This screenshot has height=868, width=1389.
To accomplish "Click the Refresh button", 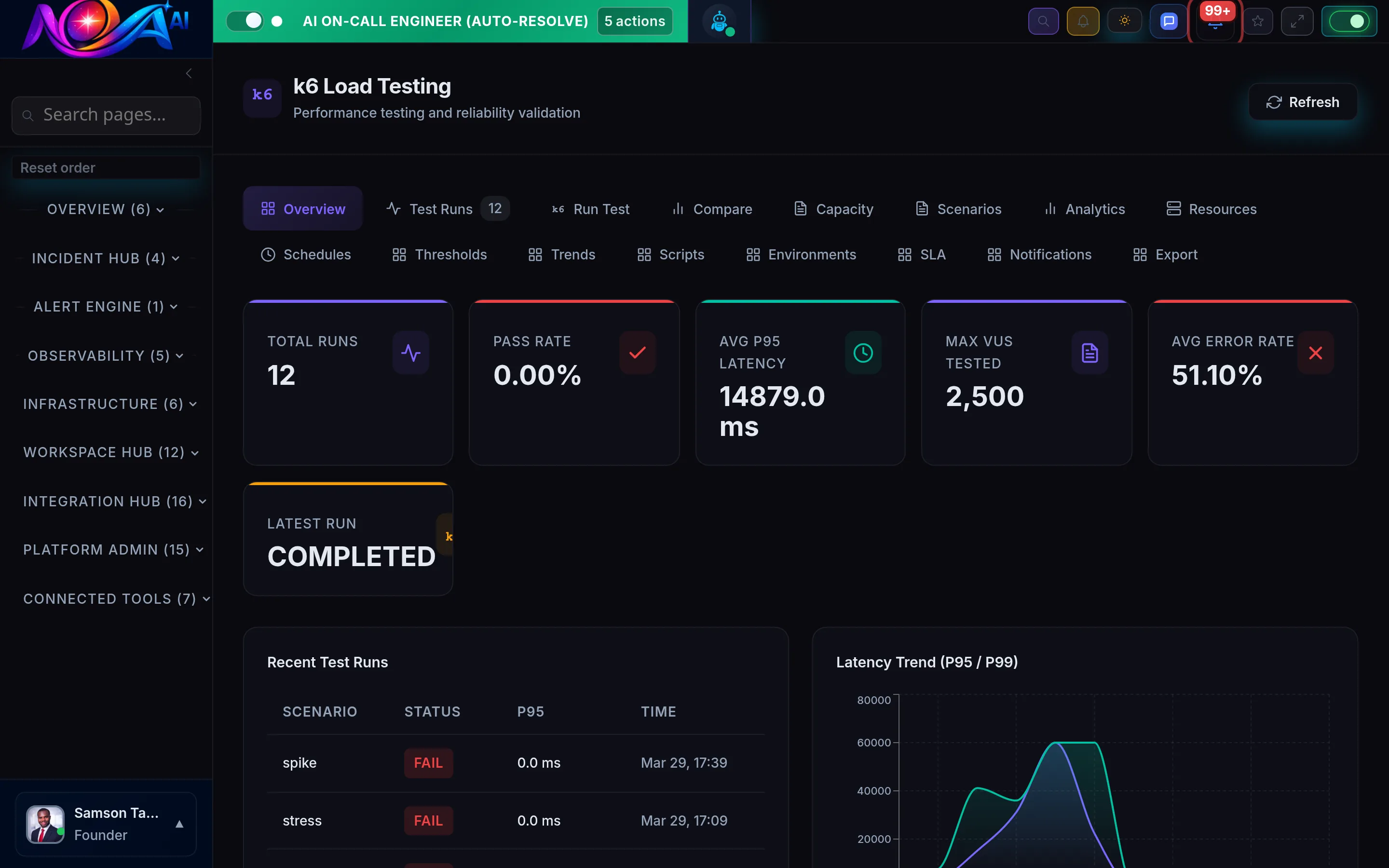I will click(1302, 102).
